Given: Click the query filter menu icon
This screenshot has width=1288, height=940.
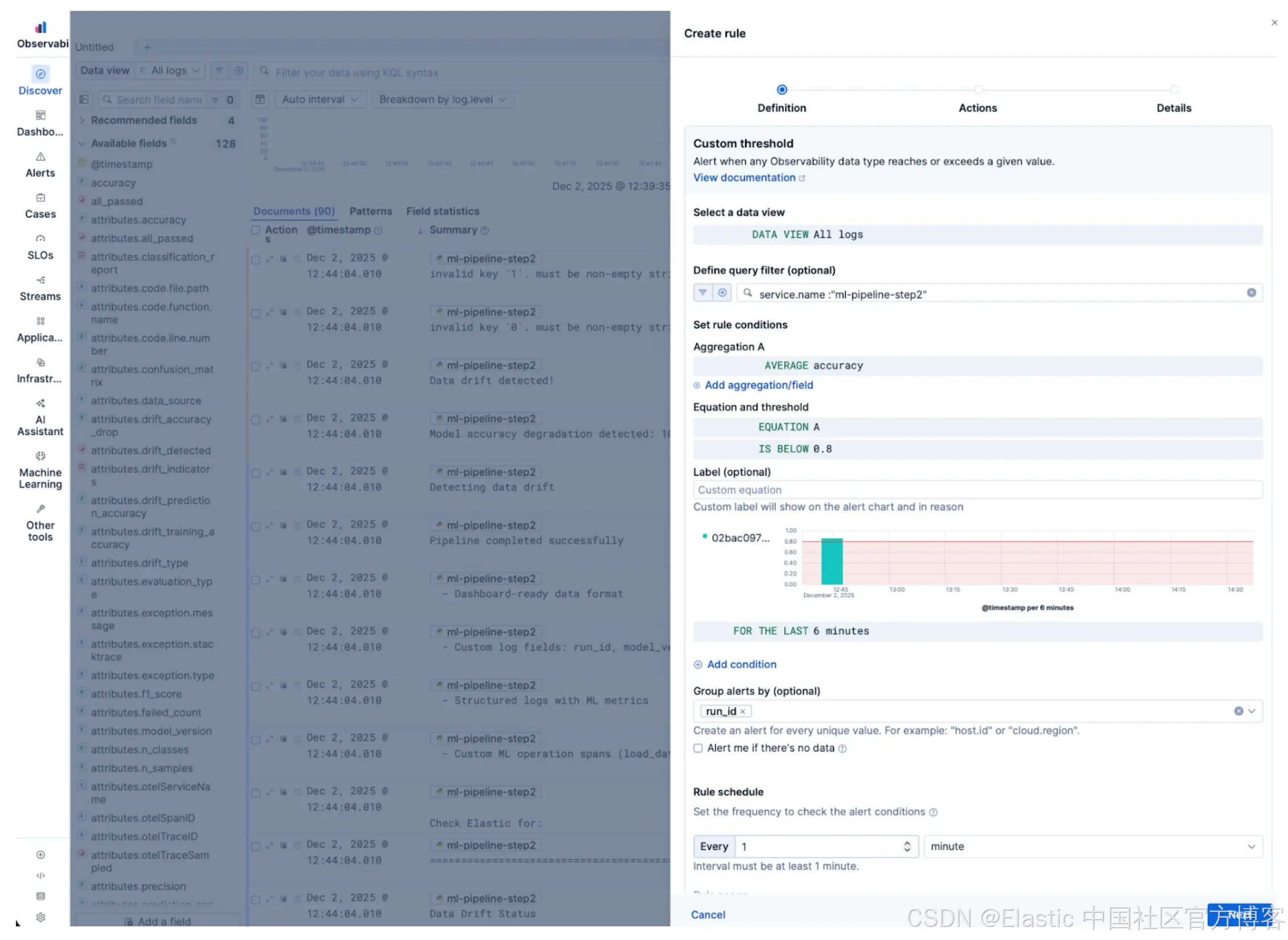Looking at the screenshot, I should 704,293.
